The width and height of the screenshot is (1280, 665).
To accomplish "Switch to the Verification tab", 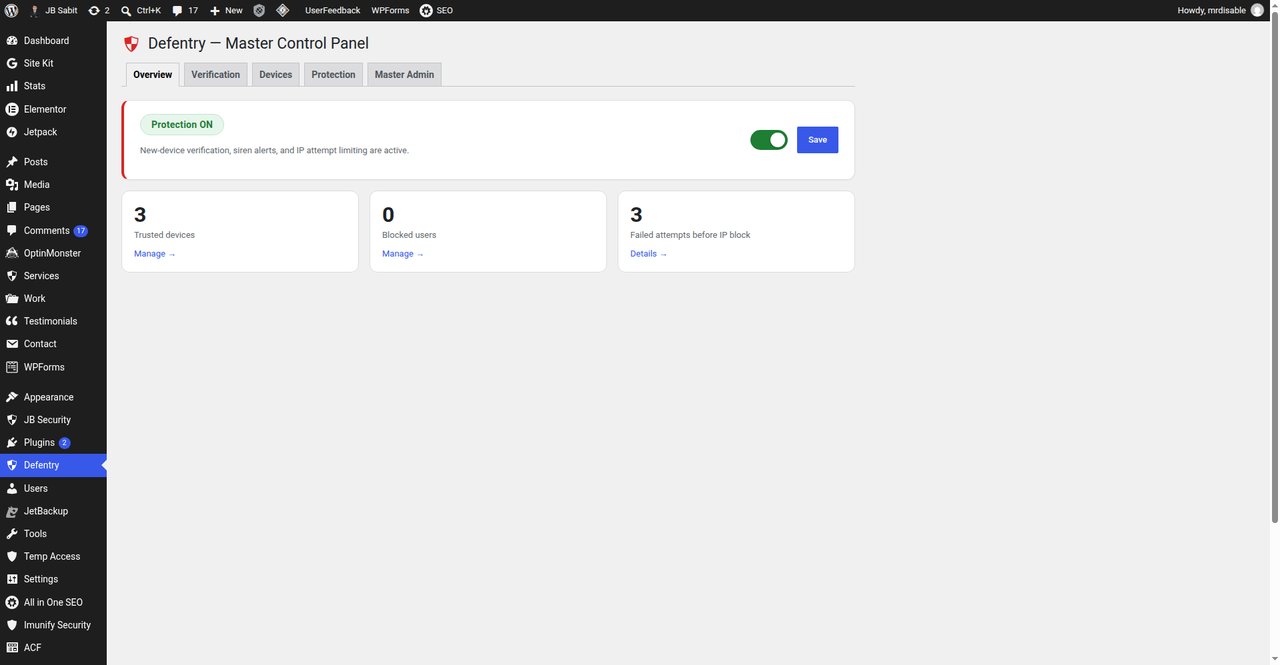I will [x=216, y=75].
